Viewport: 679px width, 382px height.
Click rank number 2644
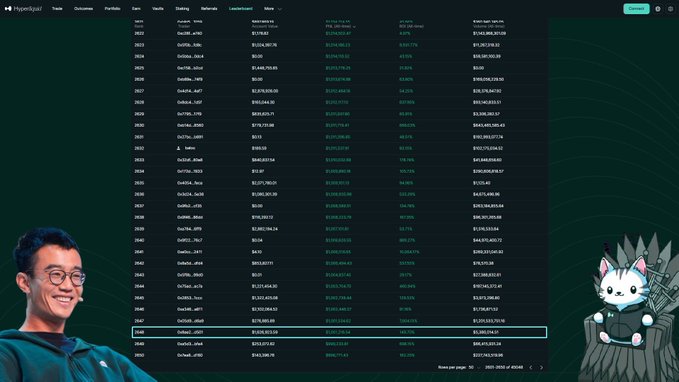pyautogui.click(x=139, y=286)
